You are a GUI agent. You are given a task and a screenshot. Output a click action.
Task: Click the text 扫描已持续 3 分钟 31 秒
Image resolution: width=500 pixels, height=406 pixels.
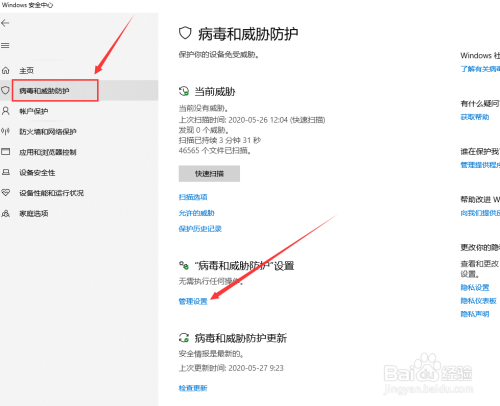click(x=220, y=140)
